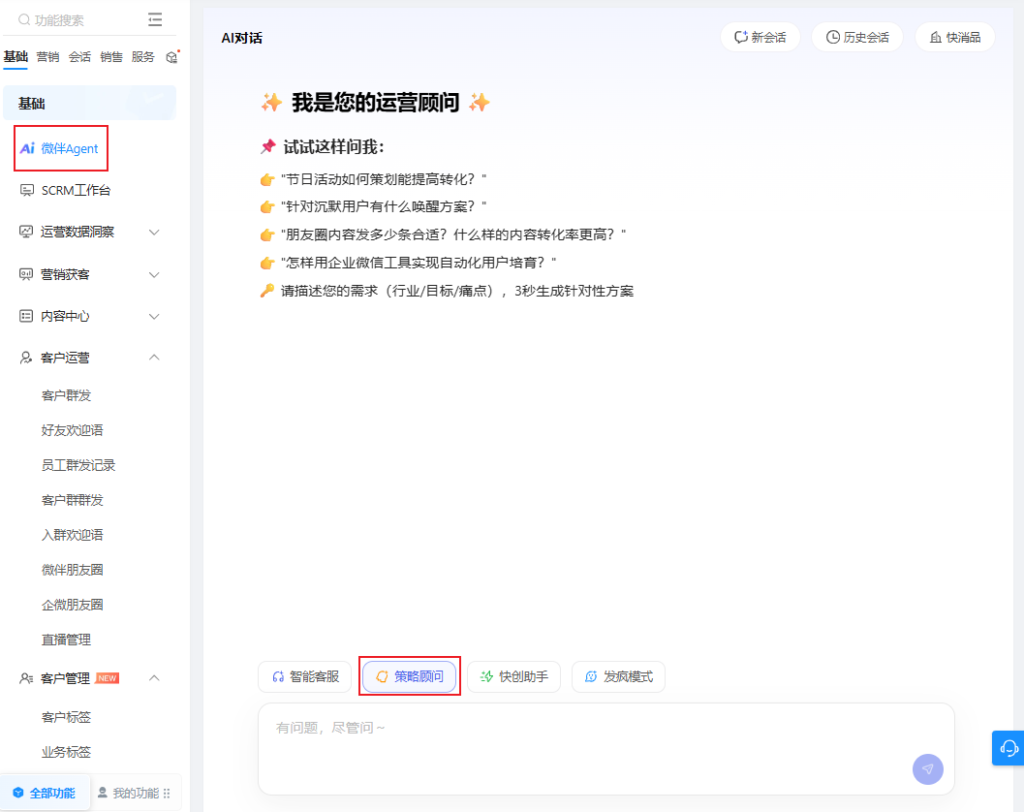Click suggestion '节日活动如何策划能提高转化?'
Image resolution: width=1024 pixels, height=812 pixels.
click(x=383, y=179)
